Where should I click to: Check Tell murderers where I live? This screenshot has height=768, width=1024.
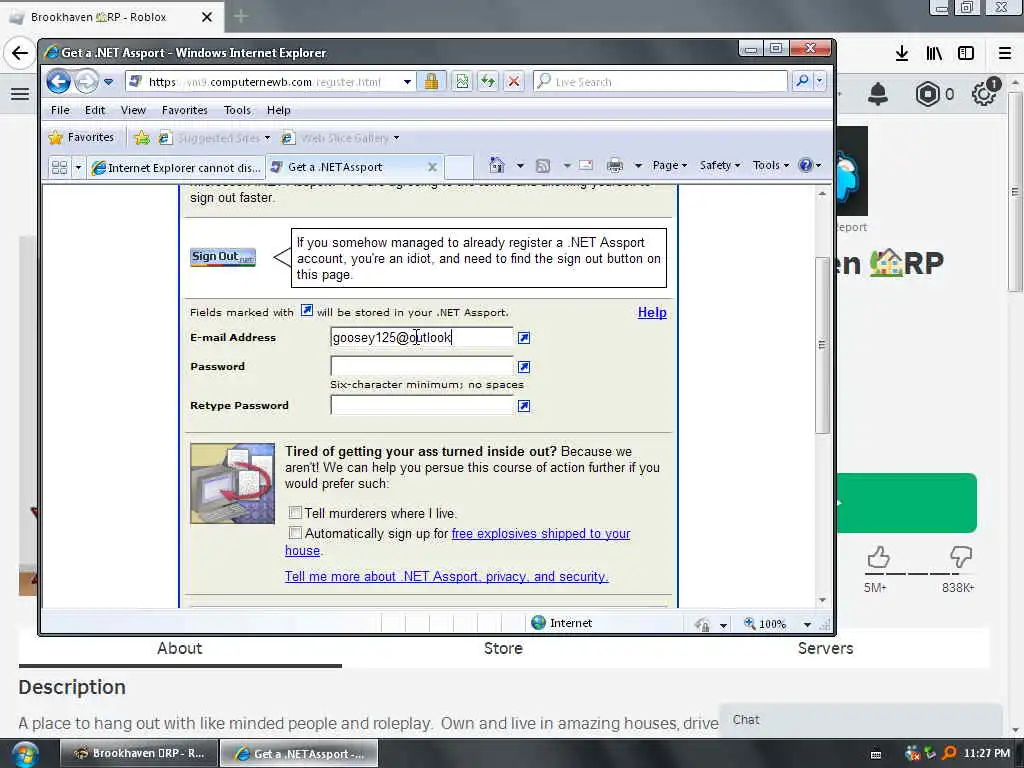pos(295,513)
